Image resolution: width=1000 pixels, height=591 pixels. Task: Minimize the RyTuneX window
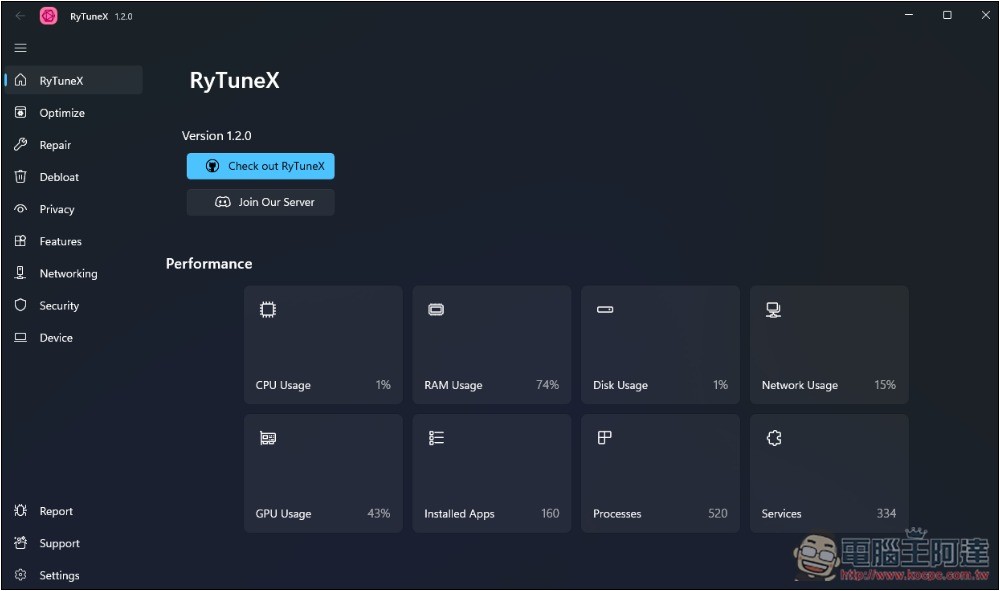[909, 15]
